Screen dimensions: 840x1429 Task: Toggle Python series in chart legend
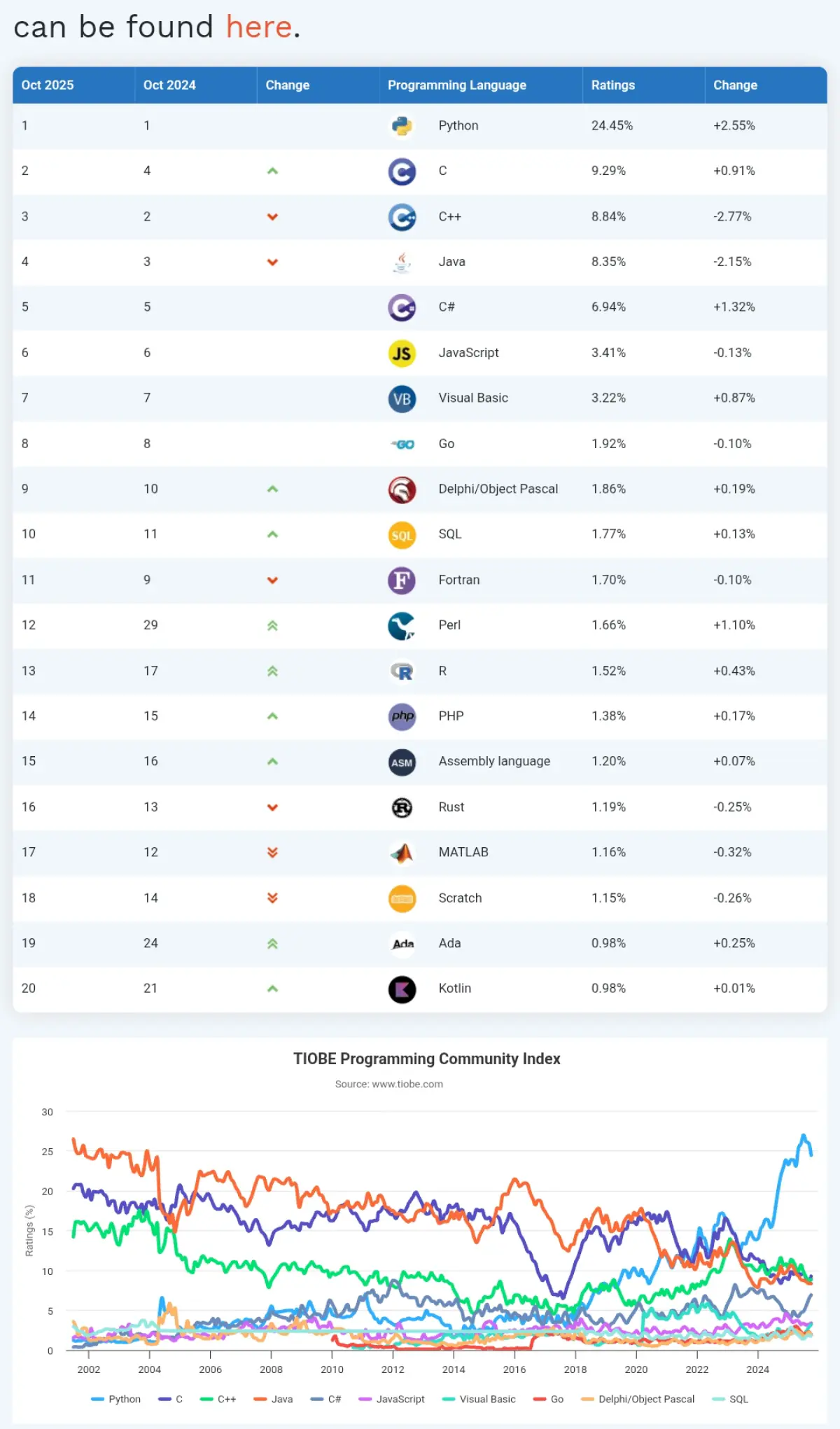[x=116, y=1398]
